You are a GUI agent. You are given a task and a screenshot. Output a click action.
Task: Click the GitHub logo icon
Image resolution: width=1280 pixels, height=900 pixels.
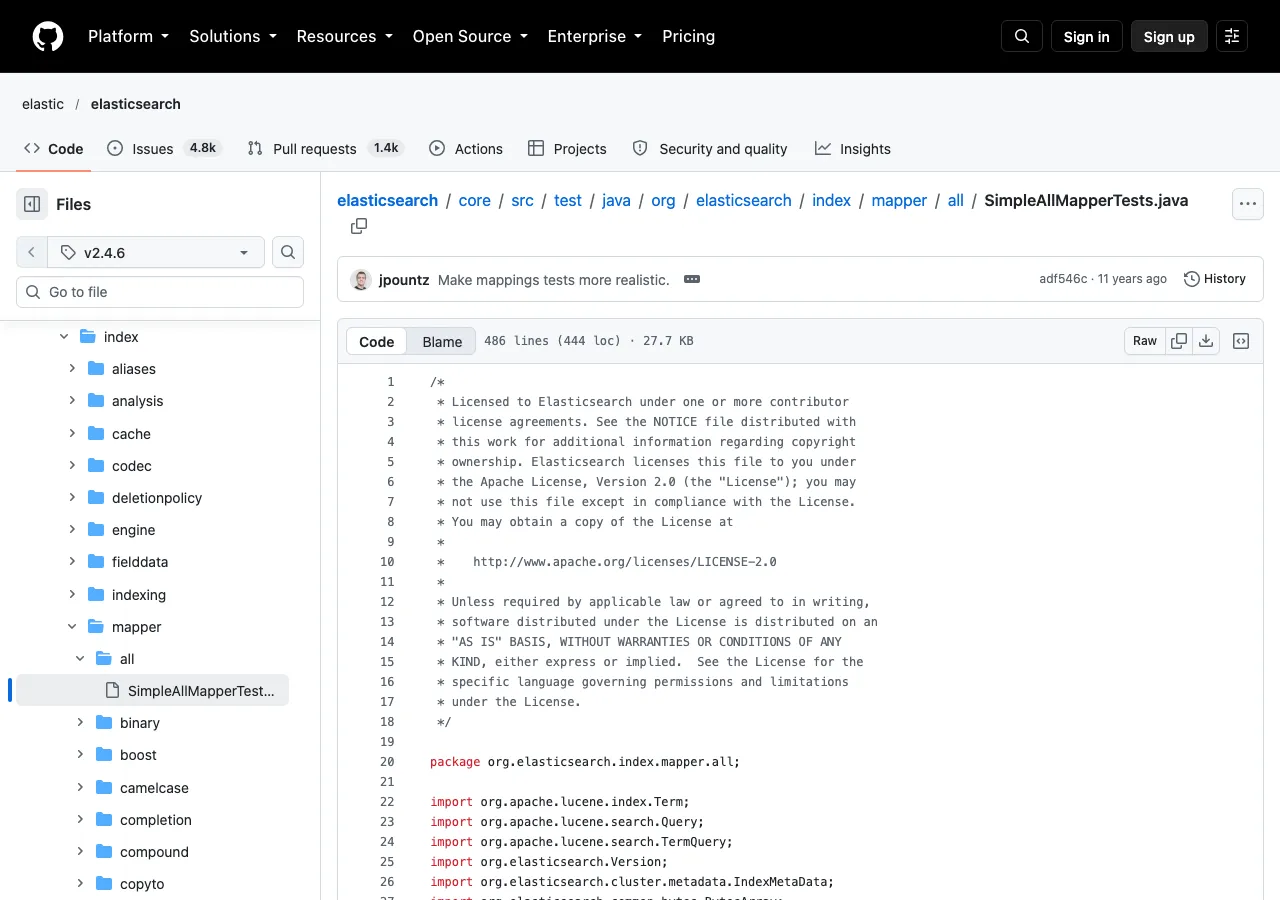click(48, 36)
